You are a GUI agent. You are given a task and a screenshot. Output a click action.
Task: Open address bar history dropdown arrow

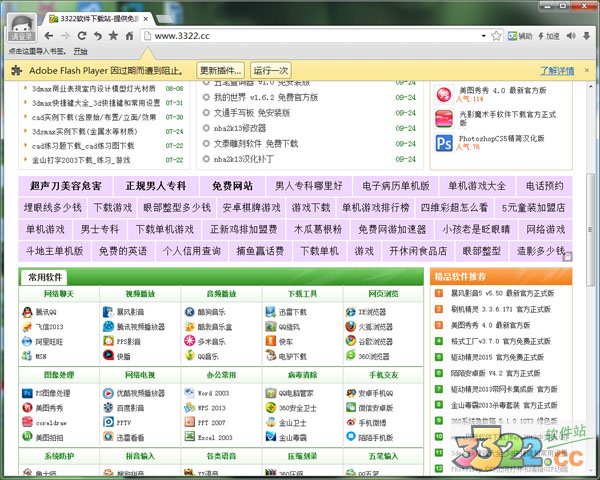[483, 36]
